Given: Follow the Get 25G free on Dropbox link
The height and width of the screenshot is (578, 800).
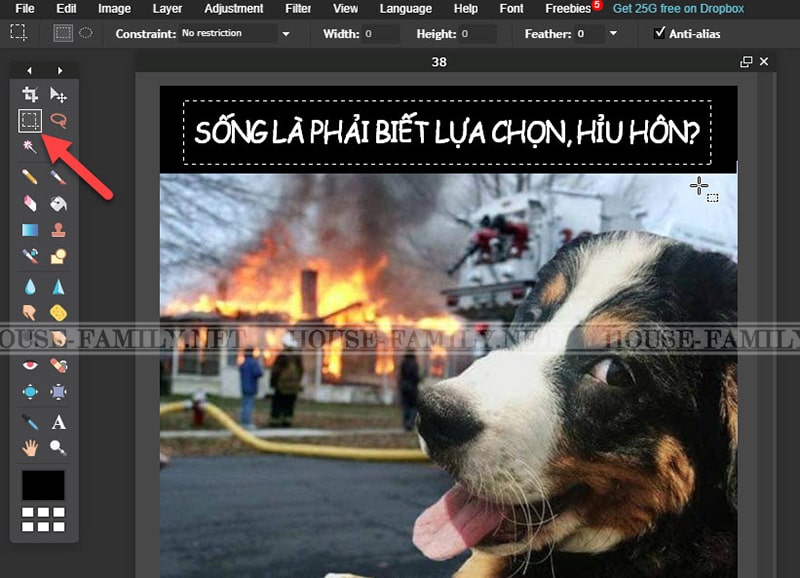Looking at the screenshot, I should [678, 9].
